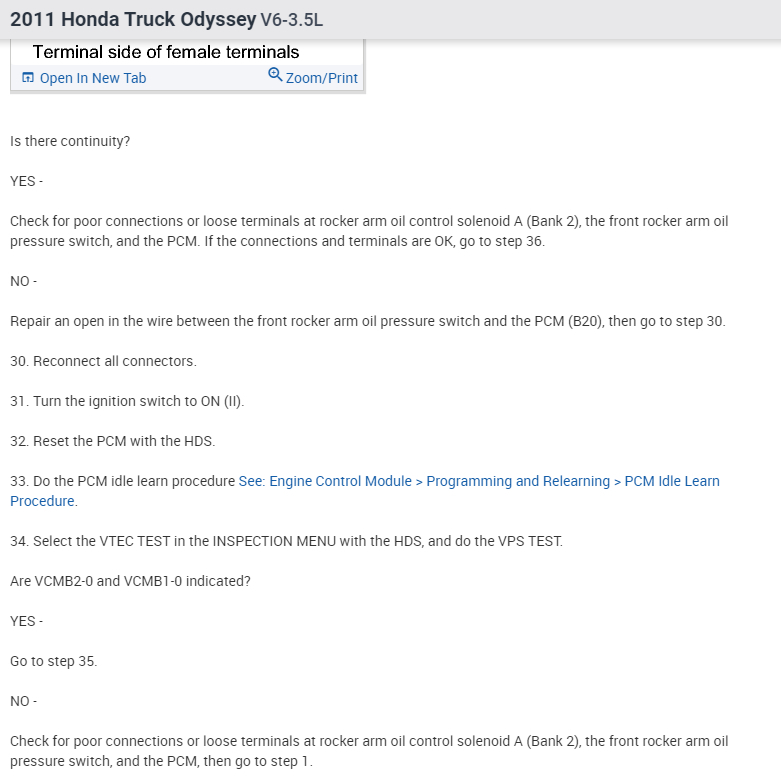
Task: Click the YES answer below the VCMB question
Action: [x=26, y=621]
